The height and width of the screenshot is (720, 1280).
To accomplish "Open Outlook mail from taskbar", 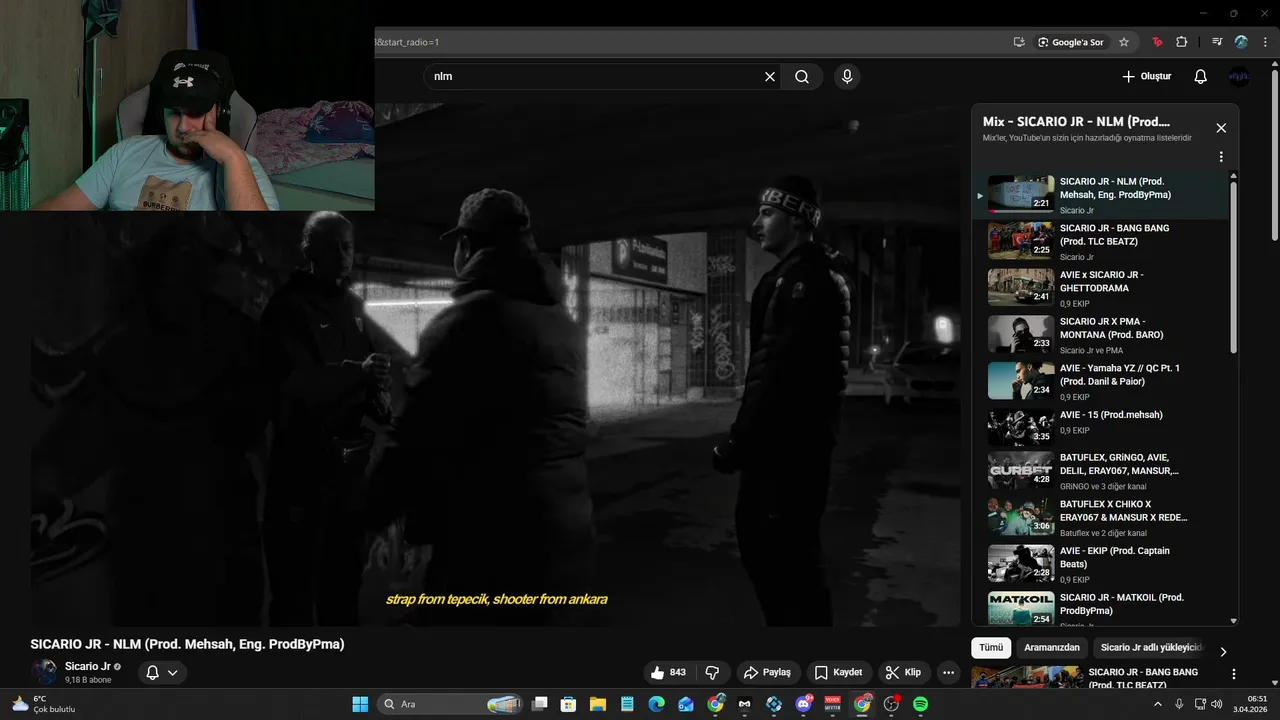I will 686,704.
